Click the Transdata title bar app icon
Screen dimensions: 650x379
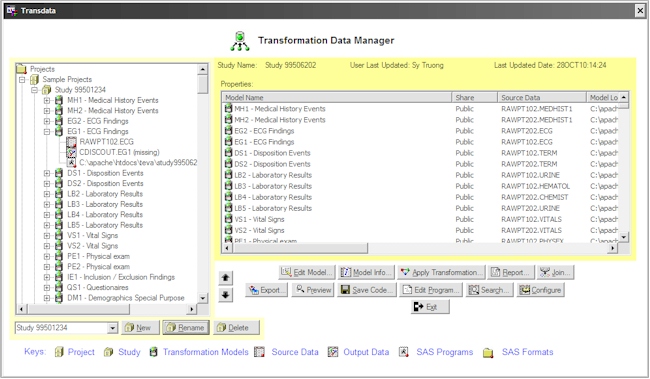pyautogui.click(x=12, y=10)
